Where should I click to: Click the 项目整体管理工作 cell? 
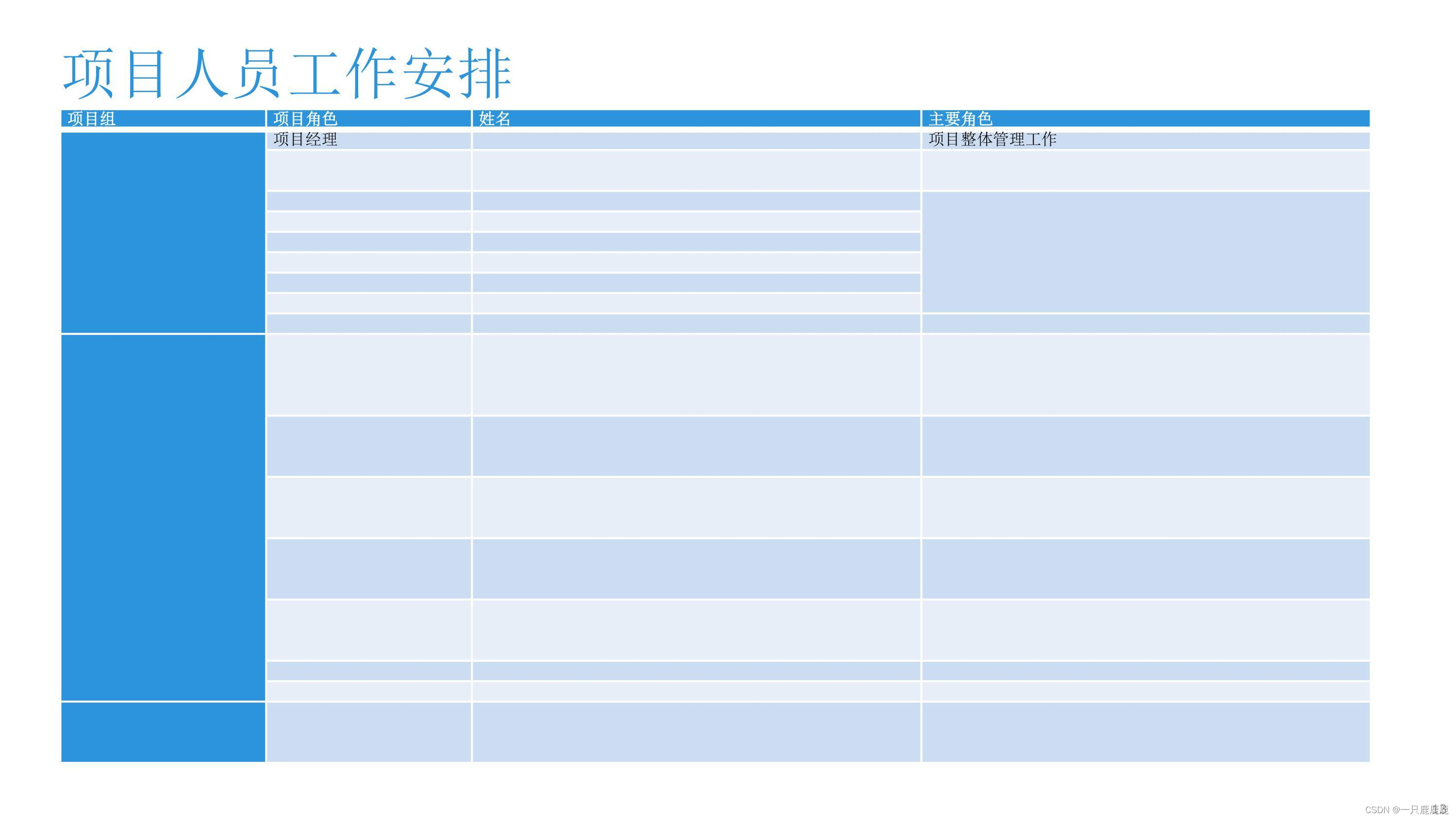click(1146, 140)
